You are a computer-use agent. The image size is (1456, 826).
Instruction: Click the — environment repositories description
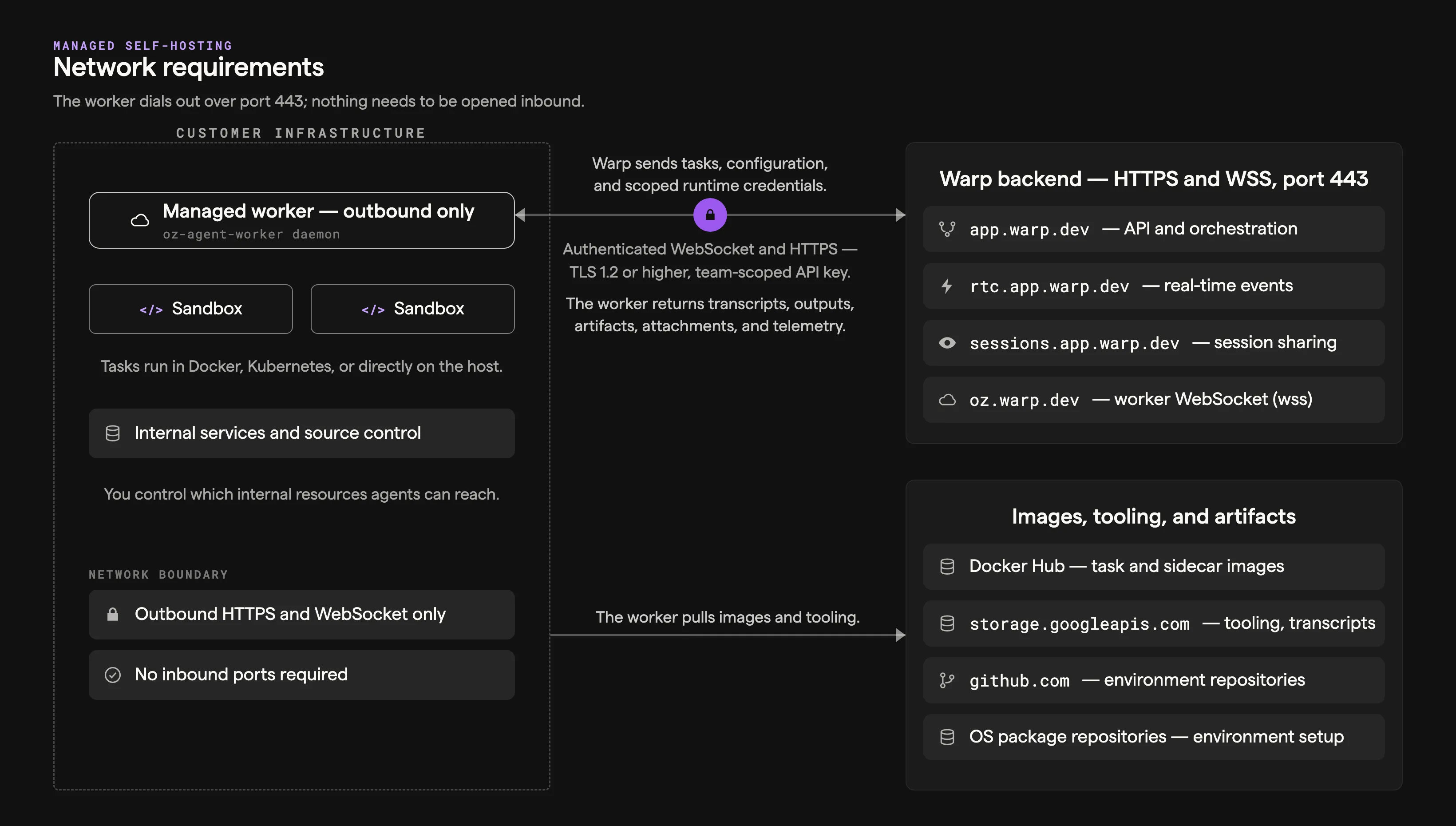coord(1194,679)
